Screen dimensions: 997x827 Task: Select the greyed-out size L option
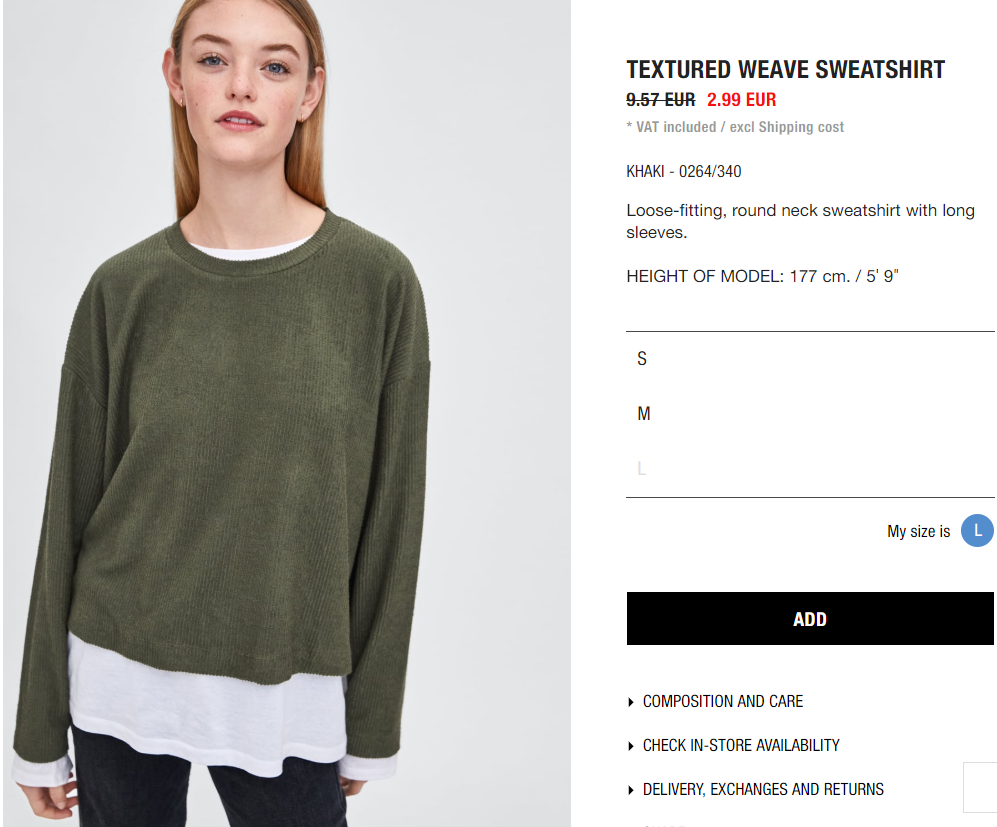[x=810, y=468]
